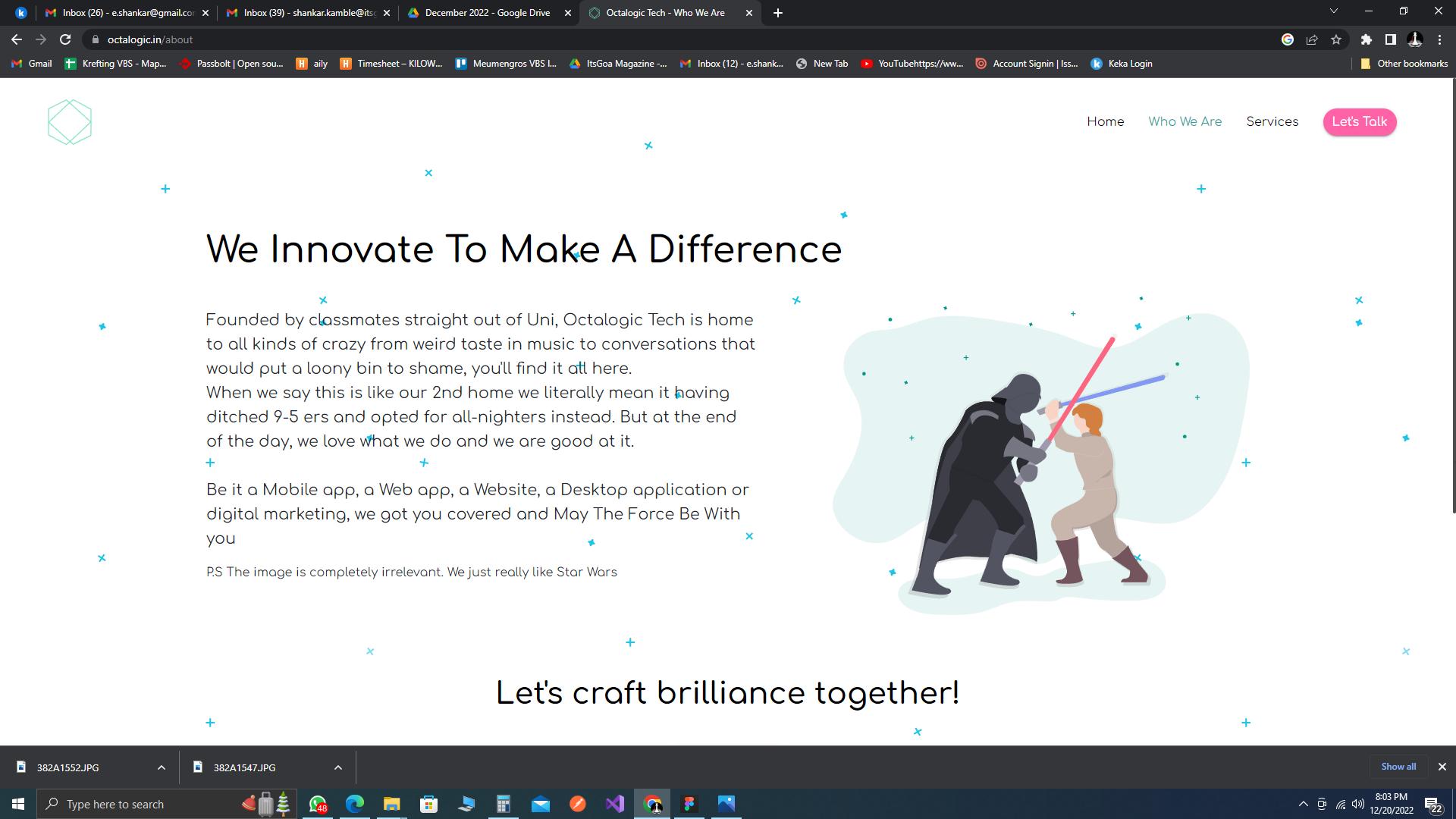Viewport: 1456px width, 819px height.
Task: Expand options for 382A1552.JPG download
Action: [162, 767]
